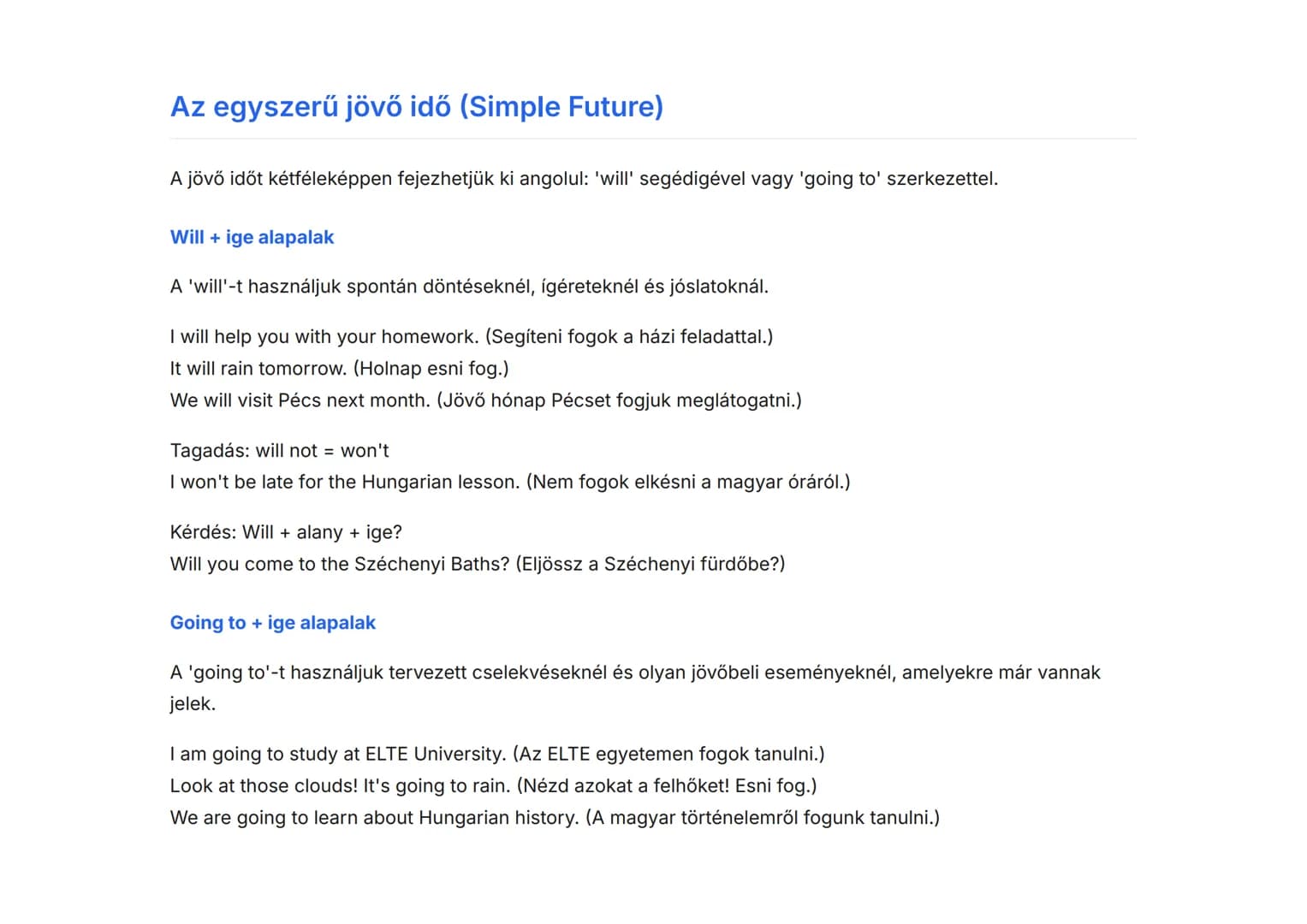
Task: Click the example "I will help you with your homework"
Action: tap(325, 337)
